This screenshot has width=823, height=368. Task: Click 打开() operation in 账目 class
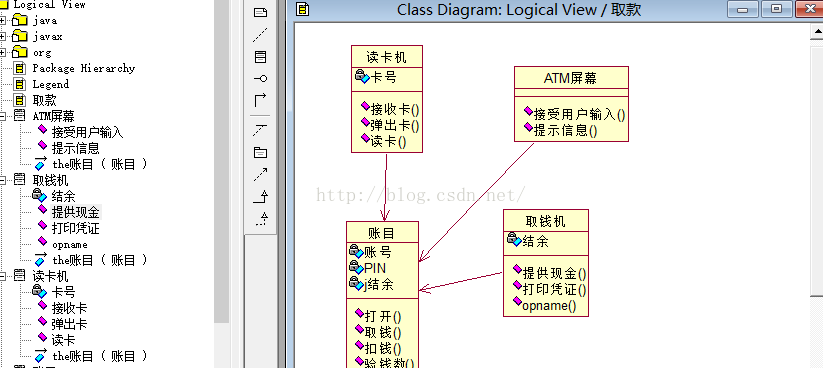tap(383, 317)
